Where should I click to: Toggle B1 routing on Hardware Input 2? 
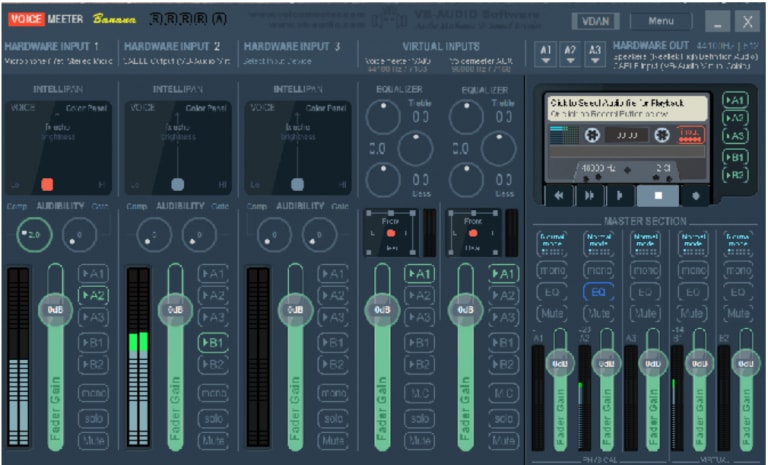(x=213, y=342)
